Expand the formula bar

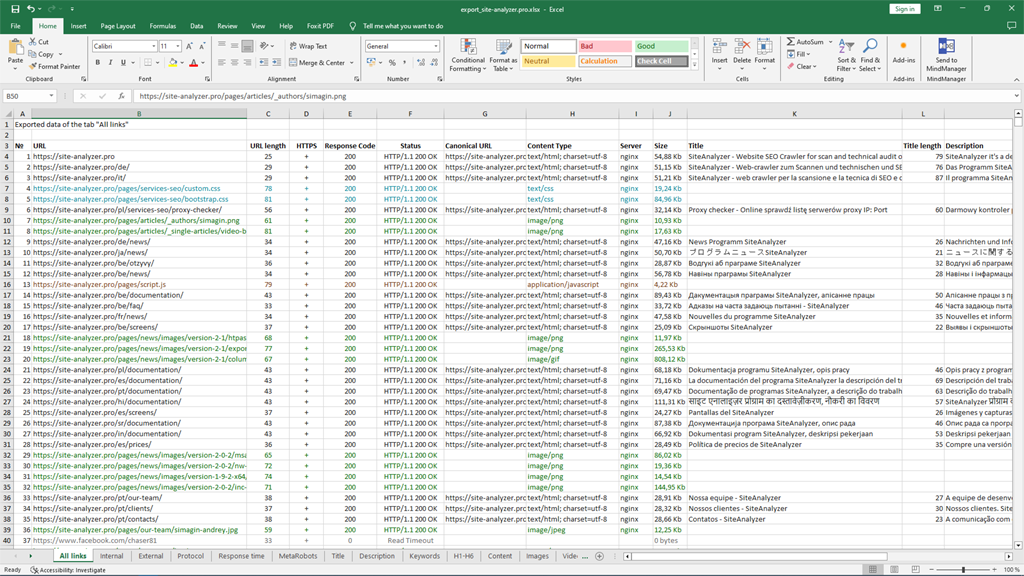pyautogui.click(x=1016, y=96)
